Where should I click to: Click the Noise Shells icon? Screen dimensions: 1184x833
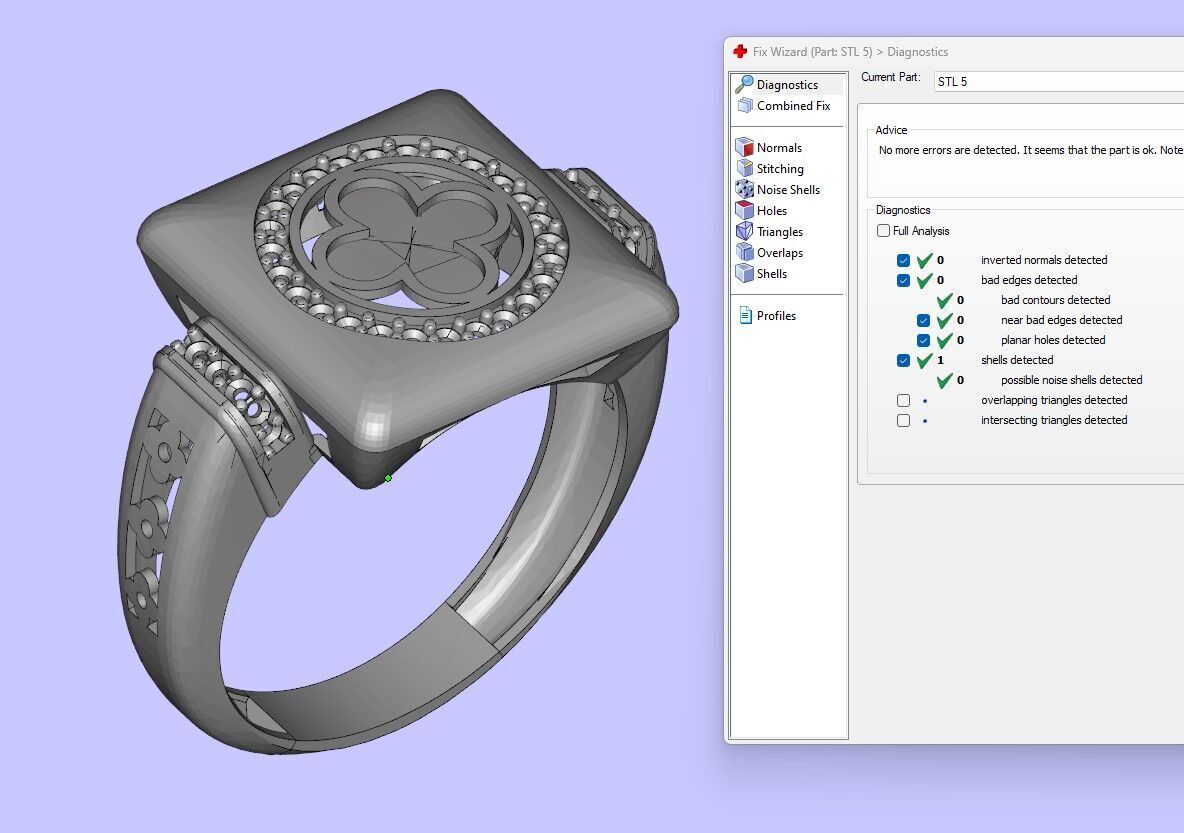[x=745, y=190]
